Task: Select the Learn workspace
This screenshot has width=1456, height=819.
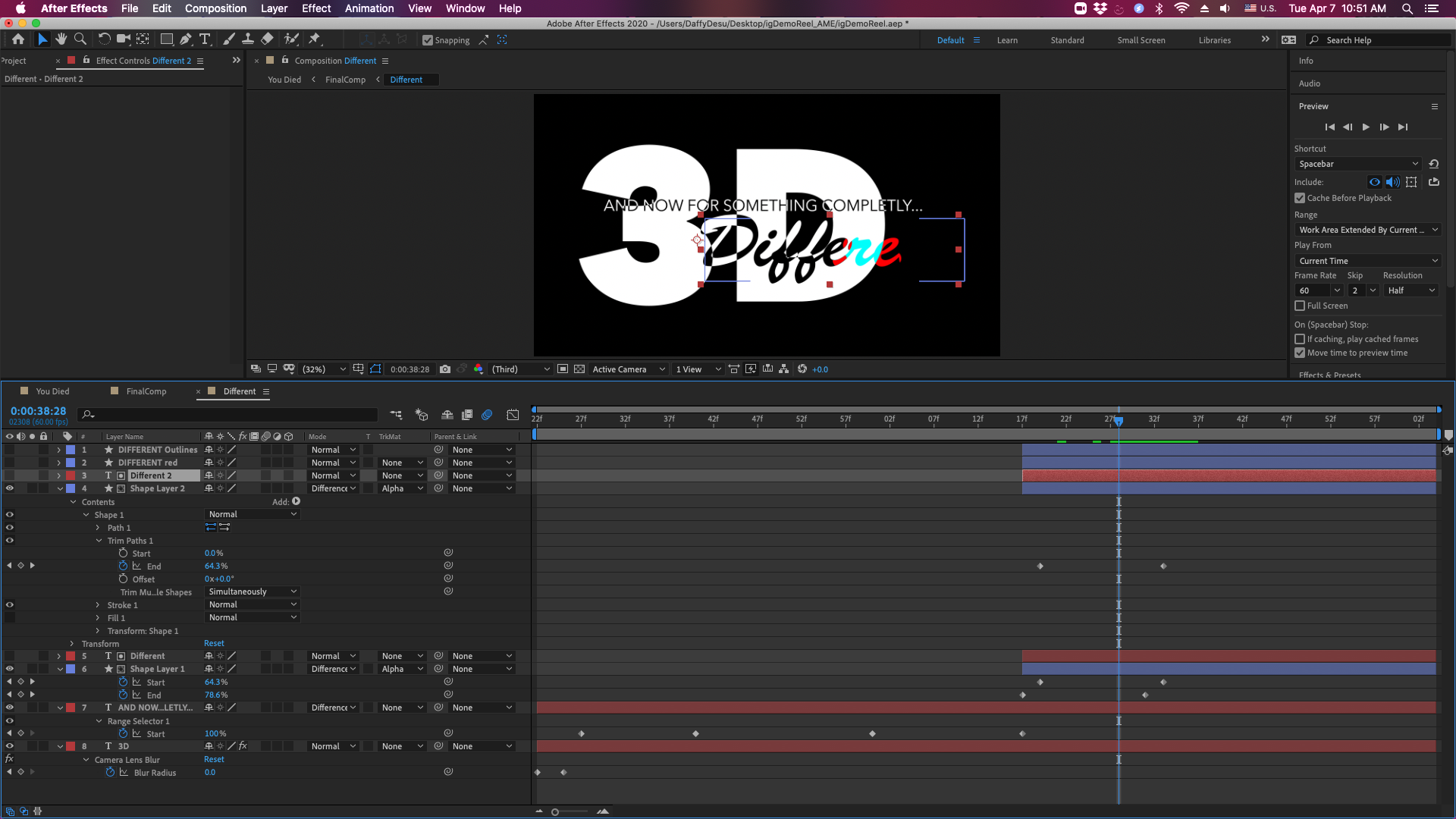Action: tap(1007, 40)
